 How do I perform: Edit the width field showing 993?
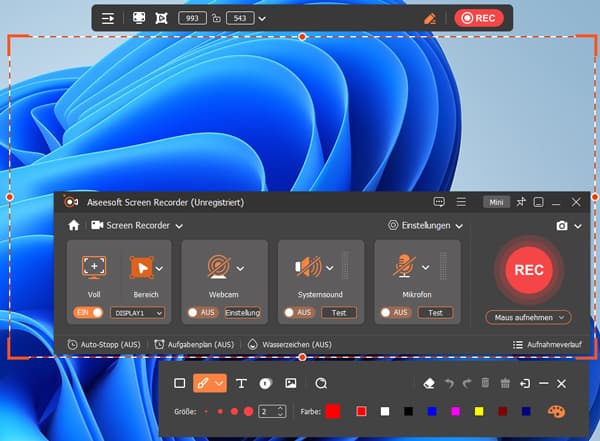click(192, 18)
